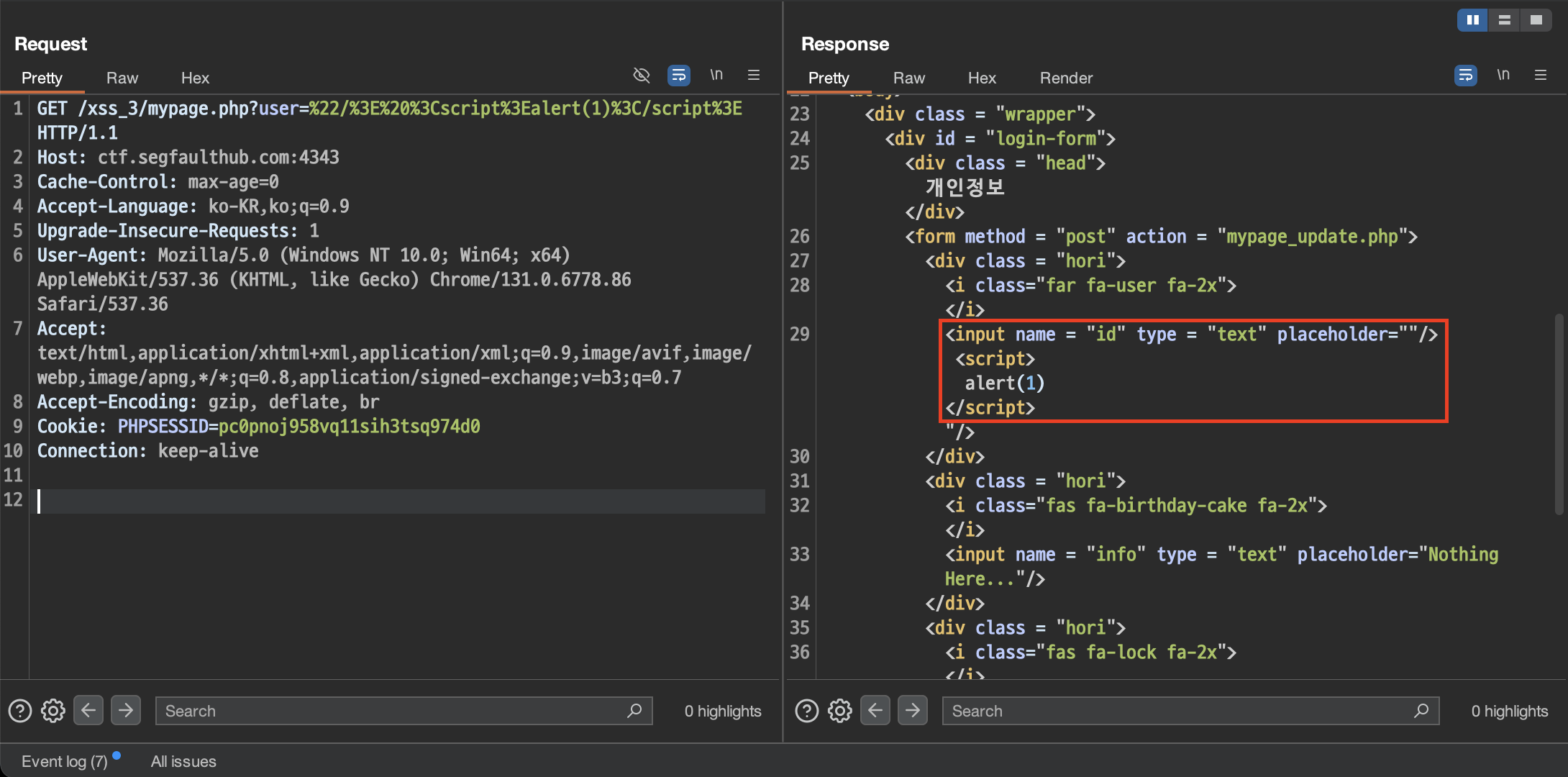
Task: Open the Request panel hamburger options menu
Action: [x=754, y=75]
